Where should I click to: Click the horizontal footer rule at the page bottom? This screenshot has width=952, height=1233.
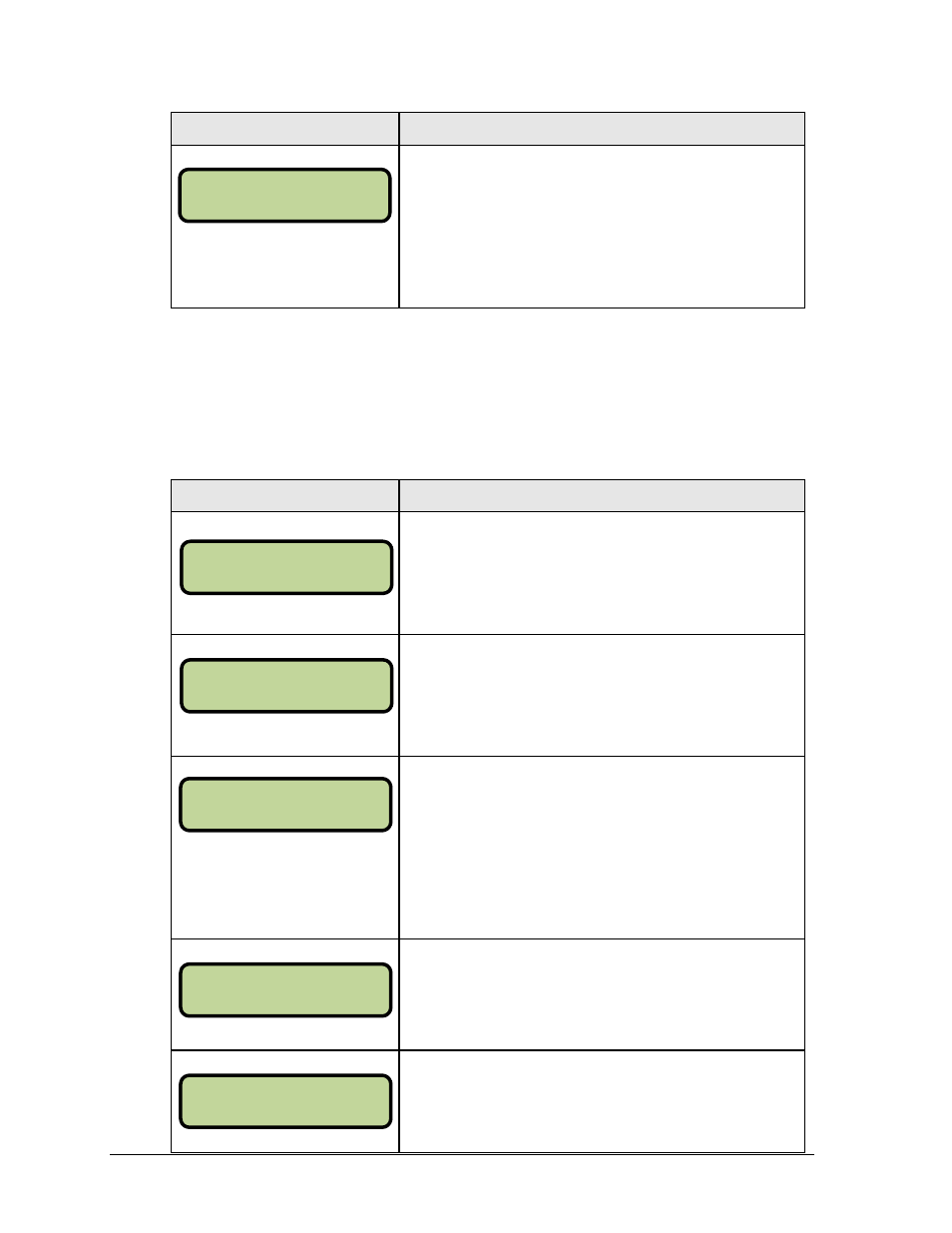(462, 1155)
